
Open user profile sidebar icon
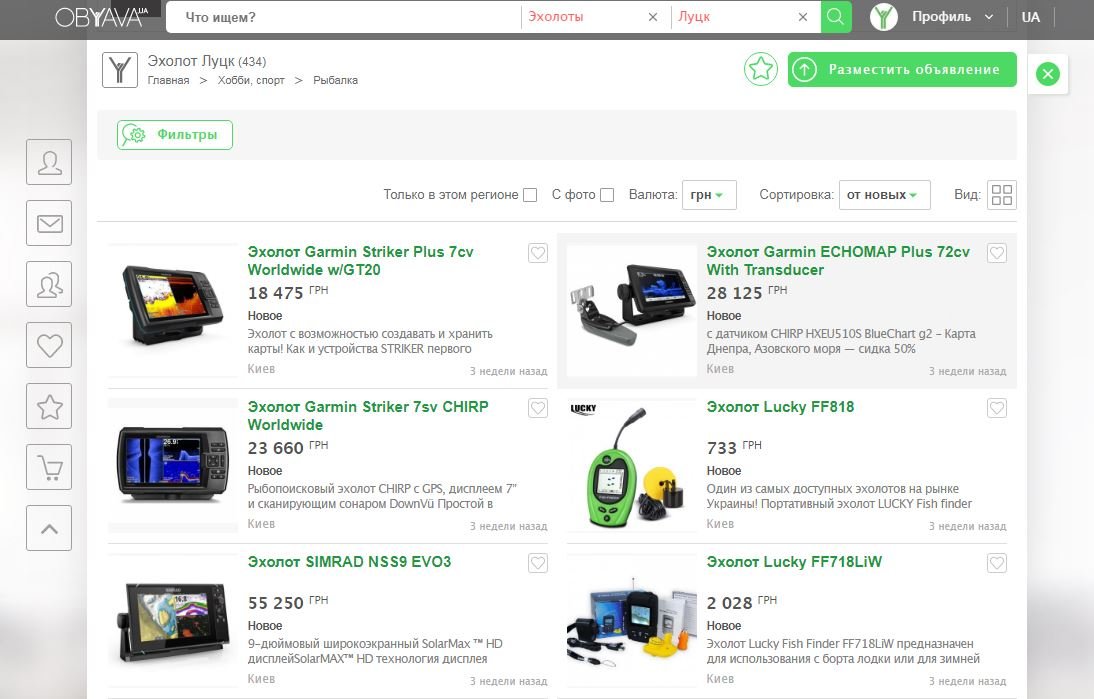pos(49,162)
